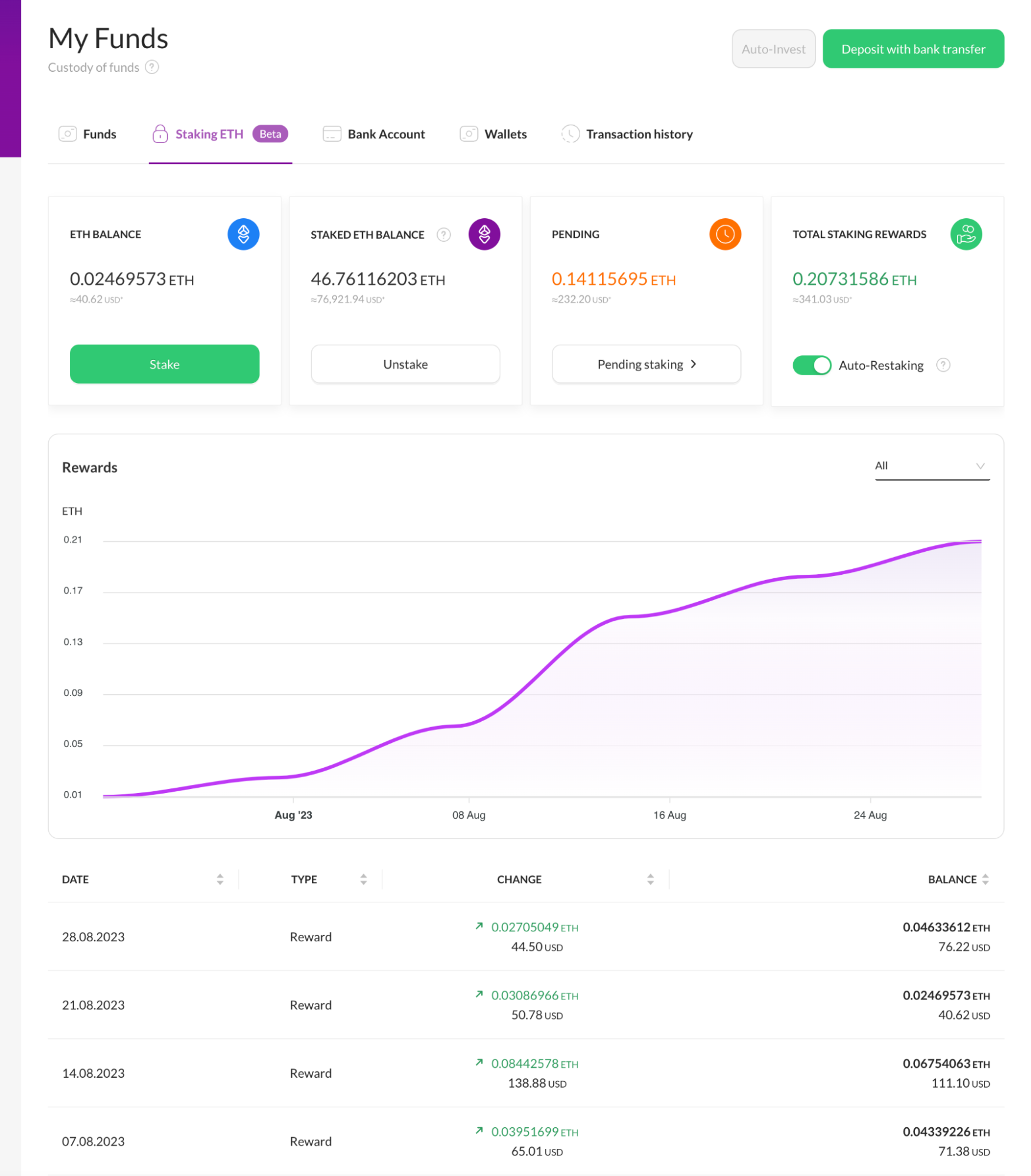1031x1176 pixels.
Task: Click the chevron on Pending staking button
Action: tap(694, 364)
